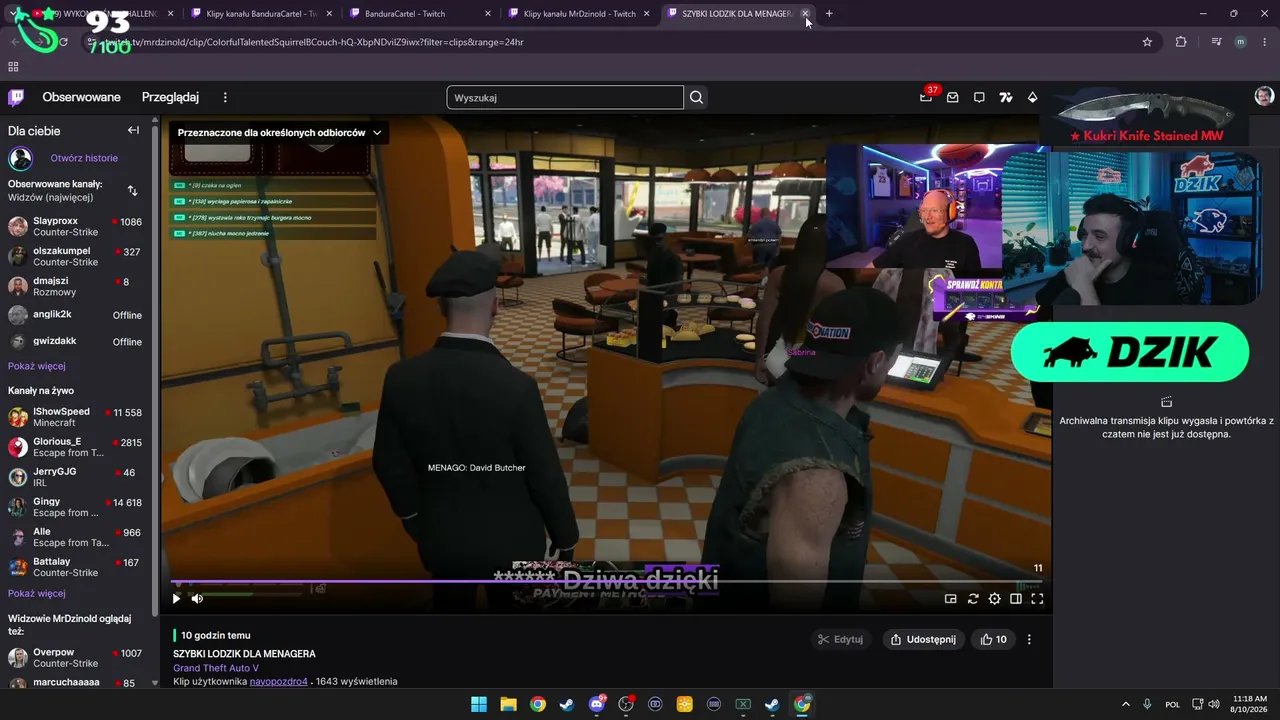This screenshot has width=1280, height=720.
Task: Reload the page in Chrome
Action: click(63, 42)
